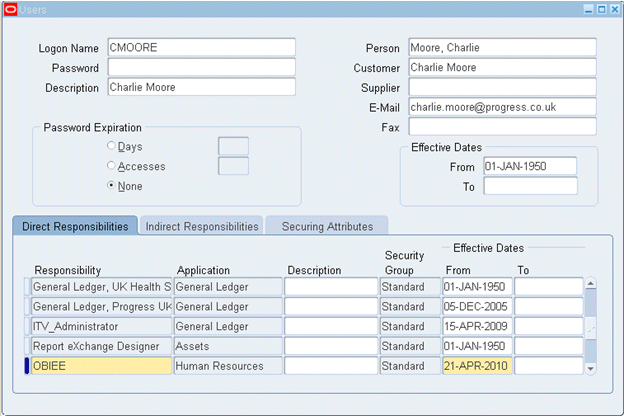
Task: Select the None password expiration option
Action: tap(111, 185)
